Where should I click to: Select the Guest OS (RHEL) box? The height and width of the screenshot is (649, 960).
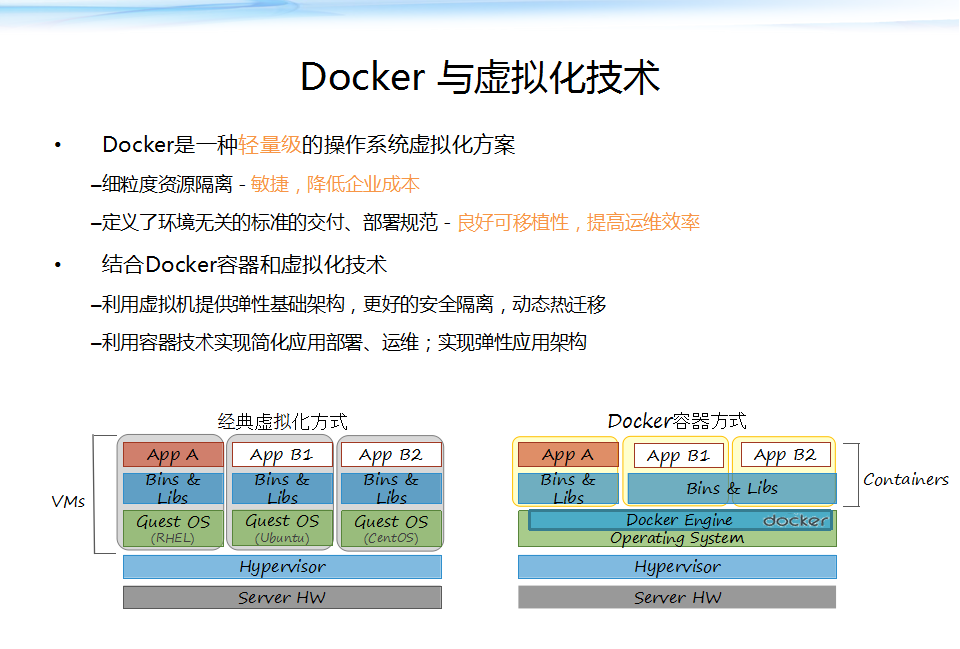coord(173,528)
